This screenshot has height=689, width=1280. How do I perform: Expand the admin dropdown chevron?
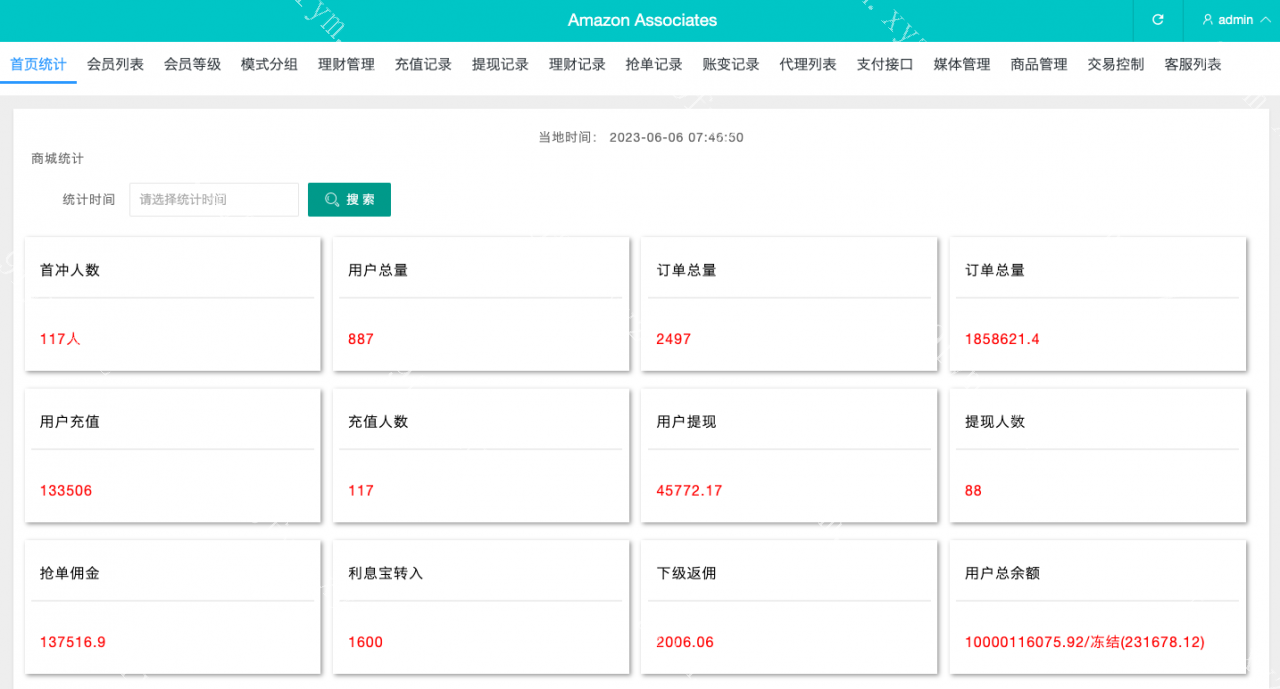point(1266,20)
